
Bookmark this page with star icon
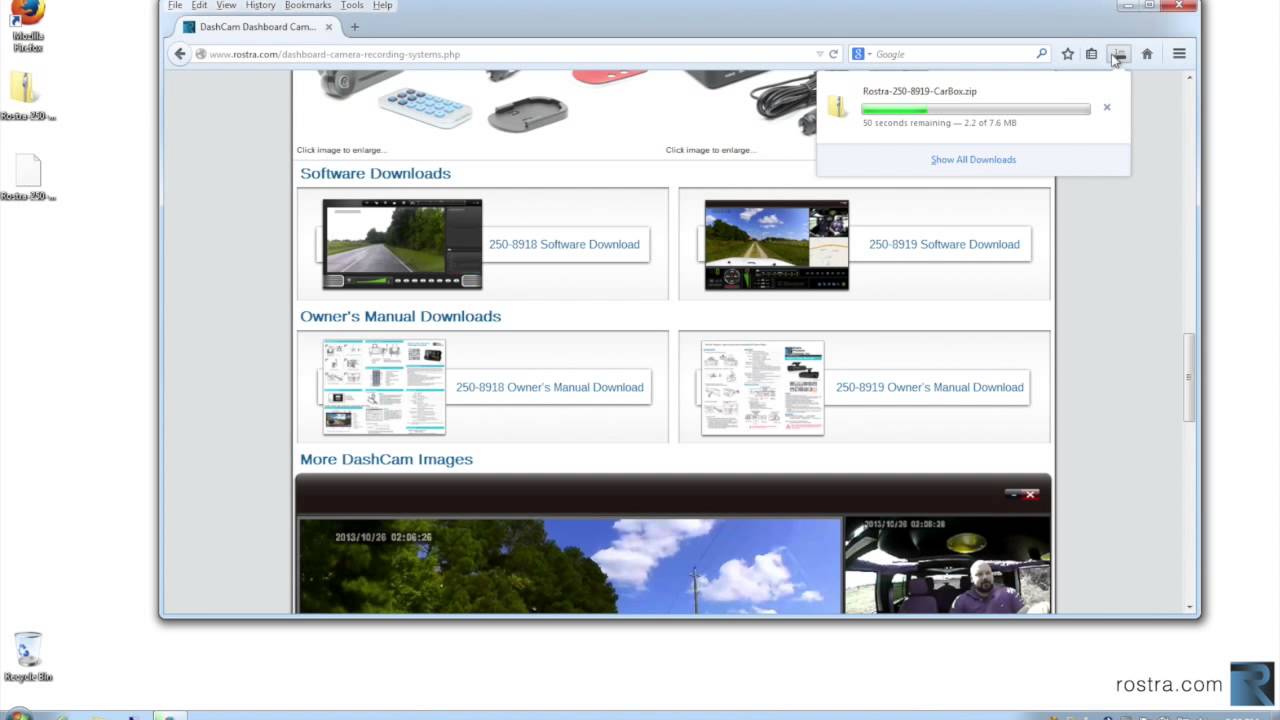tap(1068, 54)
